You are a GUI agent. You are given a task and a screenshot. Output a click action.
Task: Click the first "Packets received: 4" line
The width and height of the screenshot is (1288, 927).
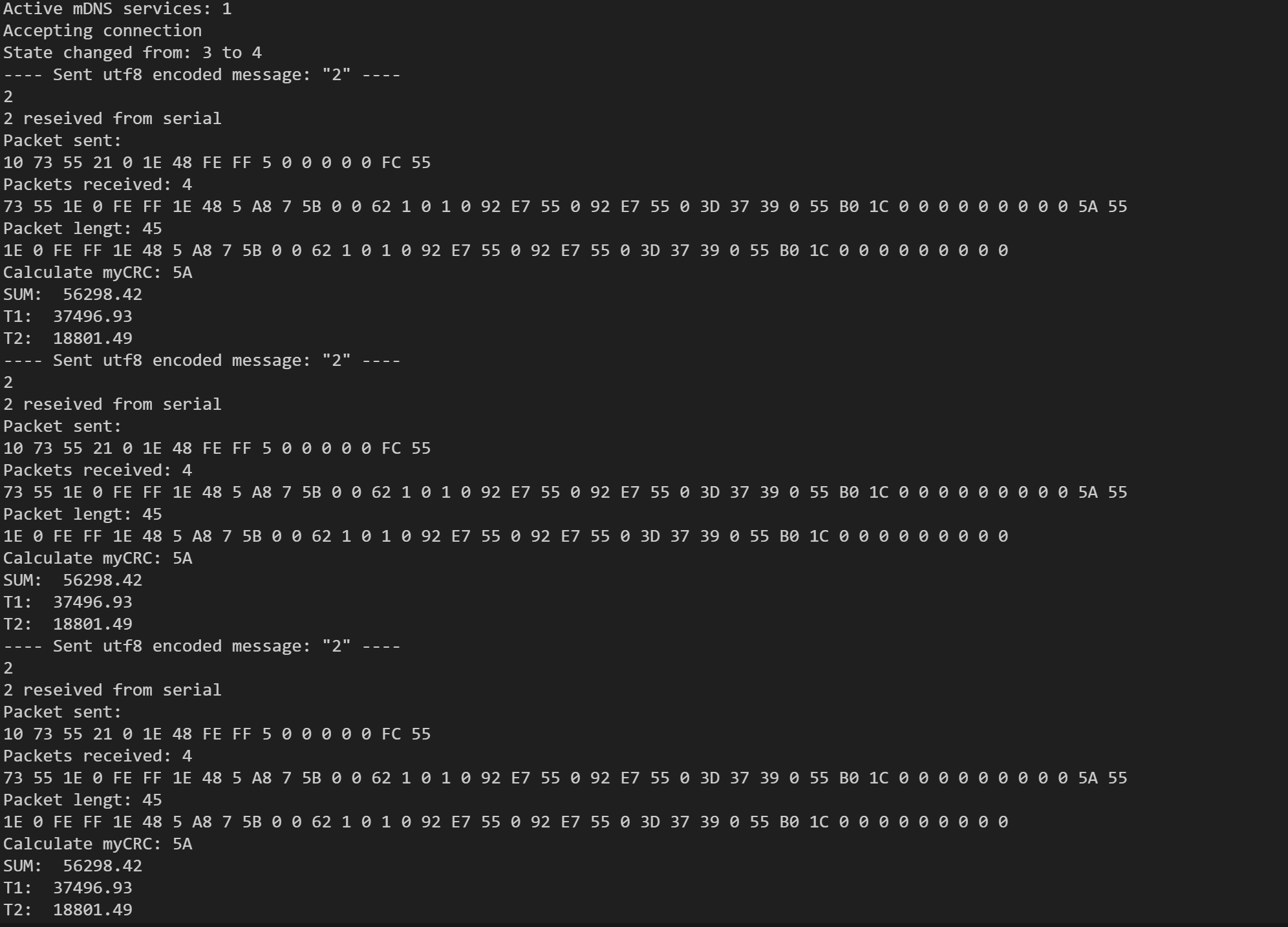coord(97,185)
